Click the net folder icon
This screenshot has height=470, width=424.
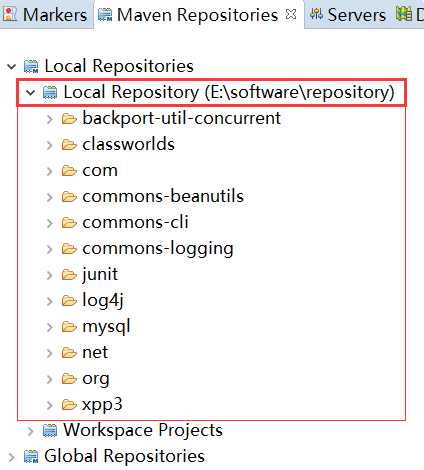[69, 352]
